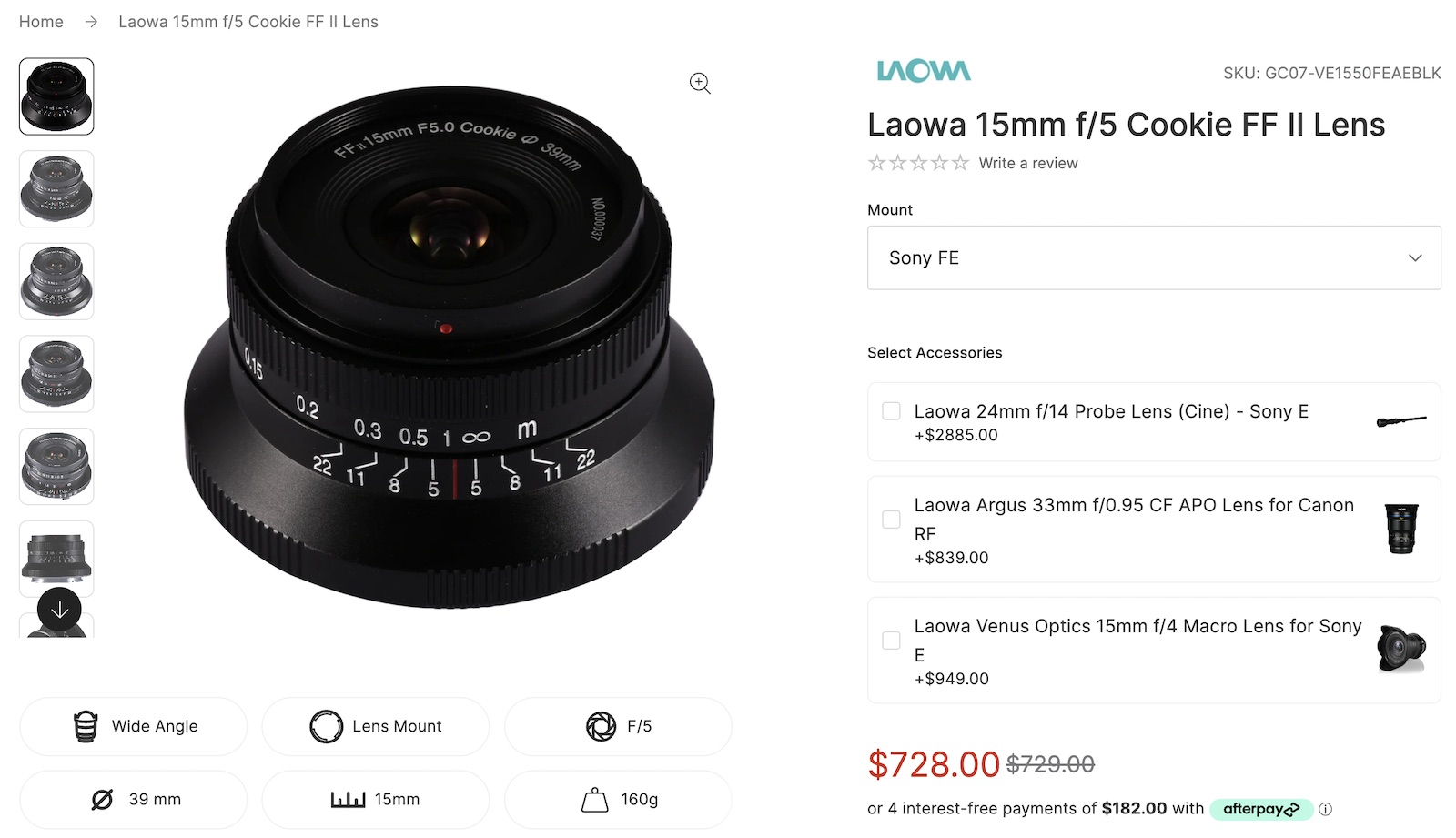Click the down arrow to scroll thumbnails
This screenshot has width=1456, height=838.
coord(59,610)
